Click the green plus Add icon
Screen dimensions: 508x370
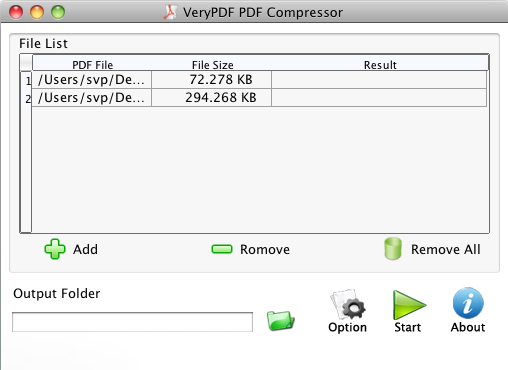(x=55, y=249)
